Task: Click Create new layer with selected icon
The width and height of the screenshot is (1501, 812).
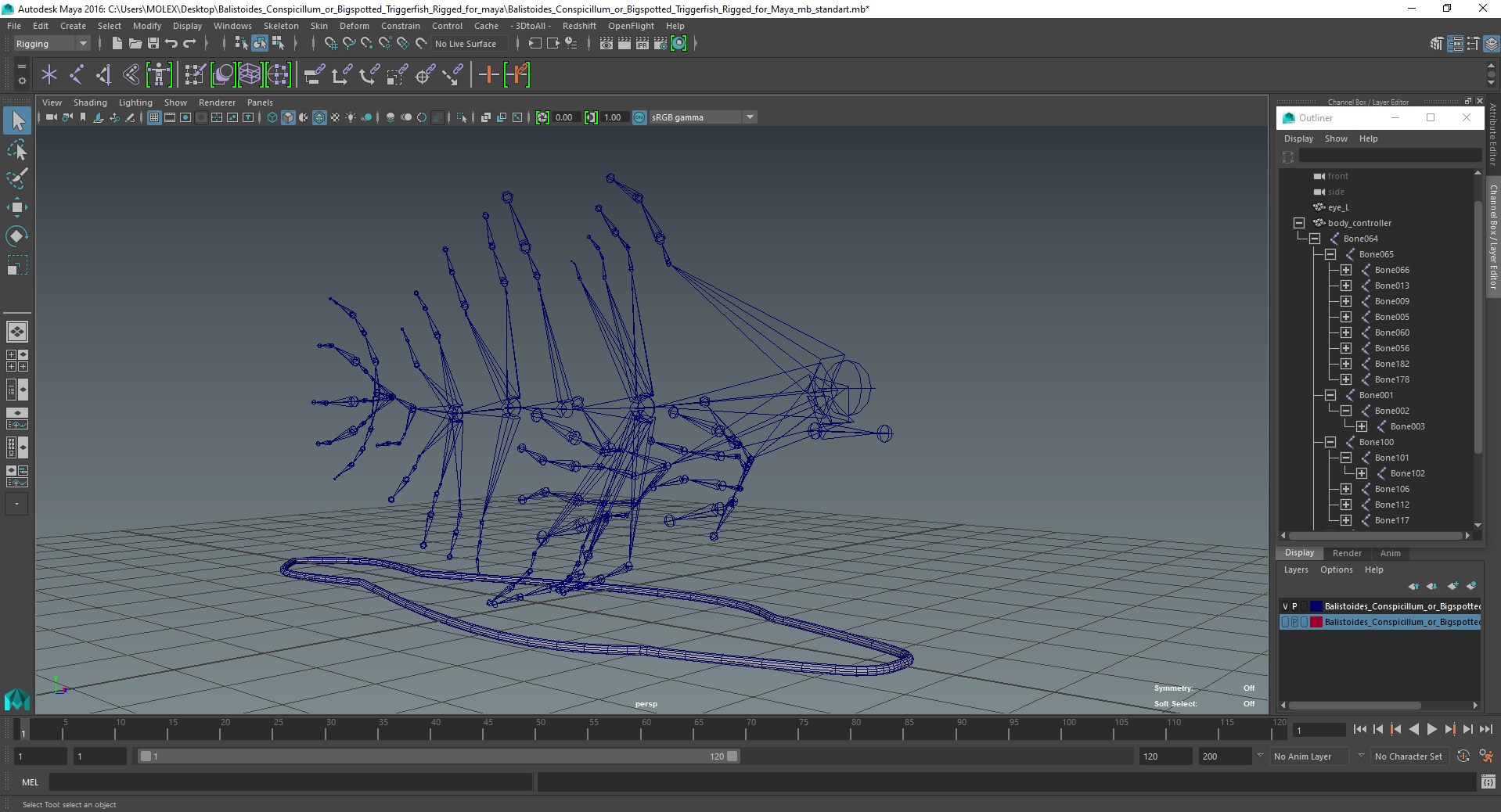Action: coord(1471,586)
